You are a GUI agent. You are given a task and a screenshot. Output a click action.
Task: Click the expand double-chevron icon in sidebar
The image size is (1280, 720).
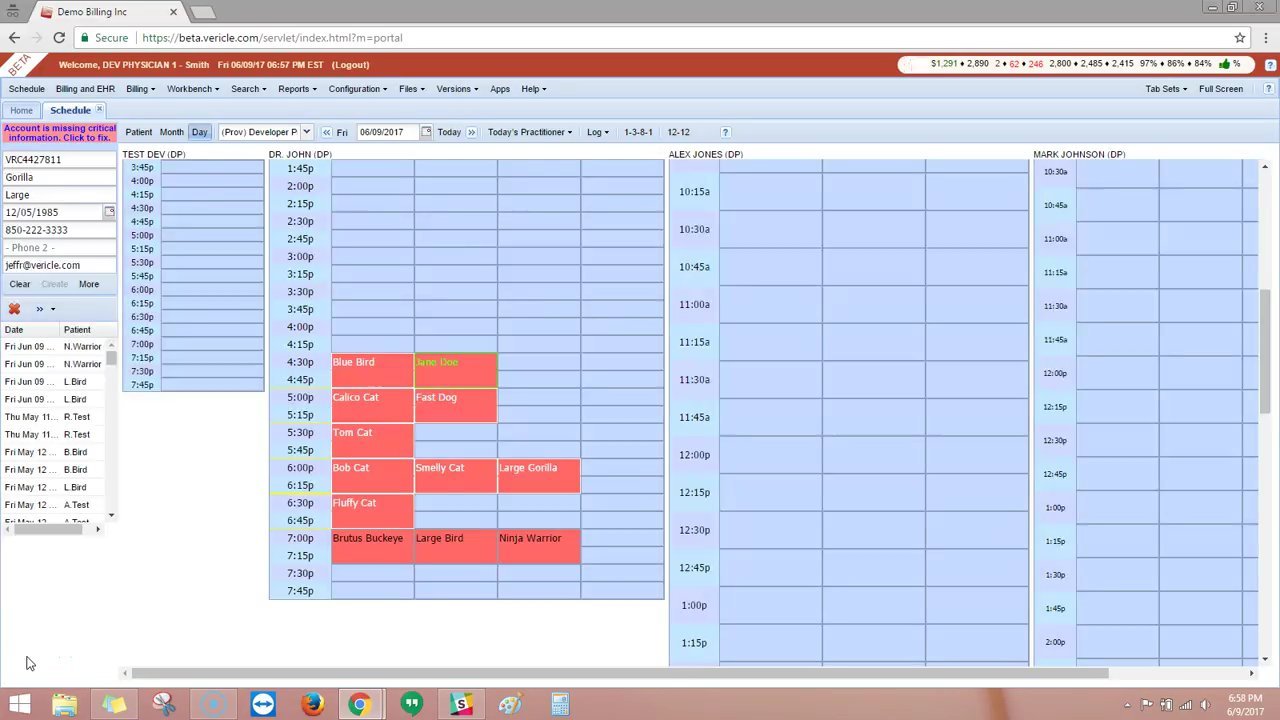point(39,309)
